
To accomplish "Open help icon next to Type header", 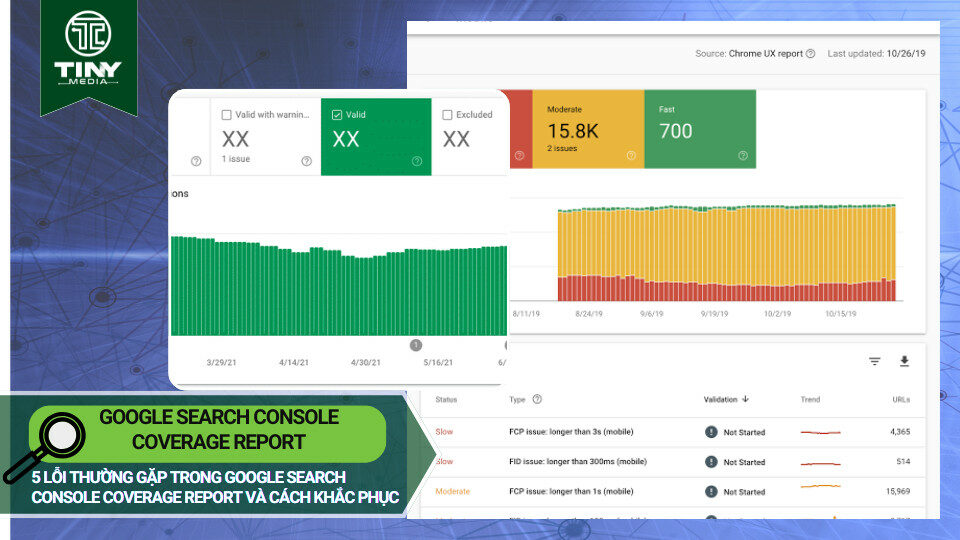I will coord(537,399).
